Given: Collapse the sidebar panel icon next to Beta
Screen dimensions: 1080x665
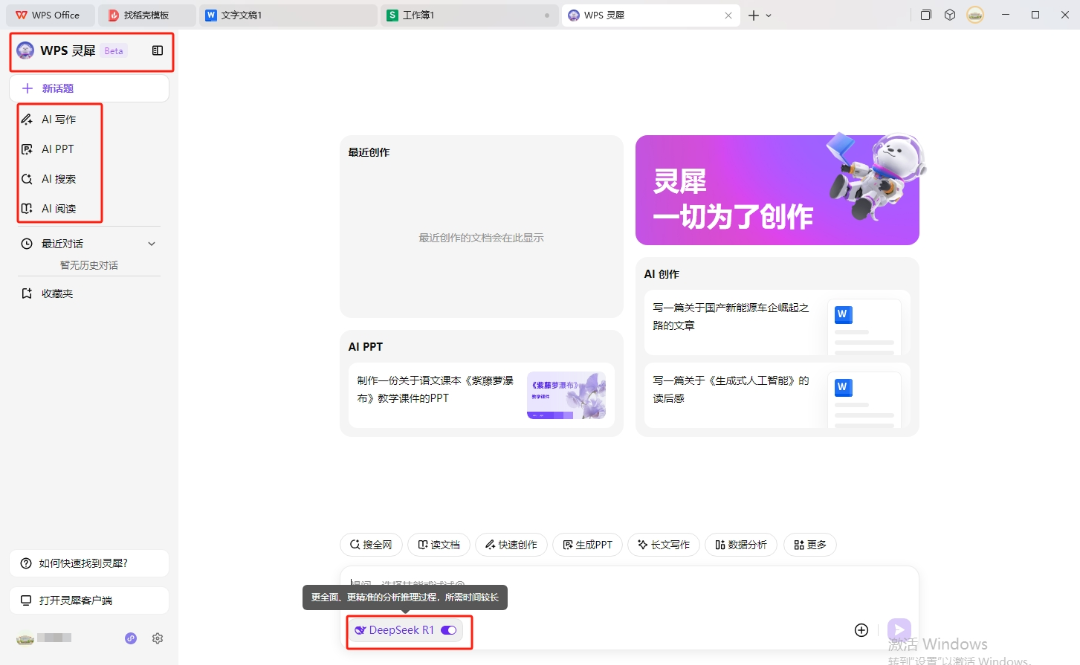Looking at the screenshot, I should click(158, 50).
